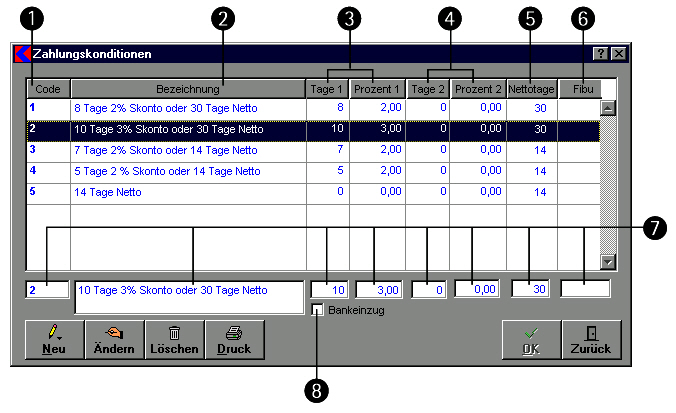Click the Nettotage column header

[532, 88]
